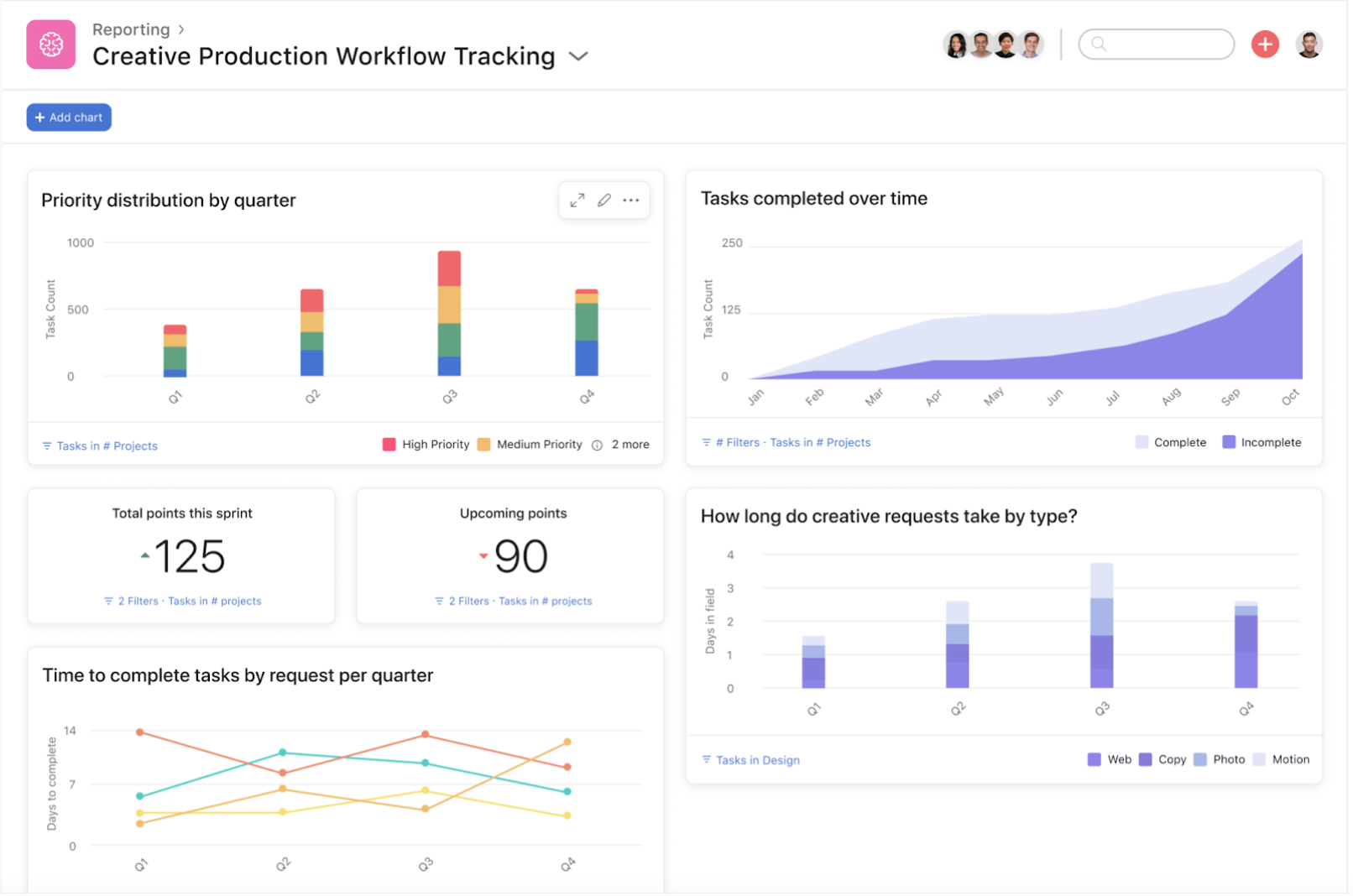Image resolution: width=1353 pixels, height=896 pixels.
Task: Click the Q3 bar in creative requests chart
Action: (x=1102, y=626)
